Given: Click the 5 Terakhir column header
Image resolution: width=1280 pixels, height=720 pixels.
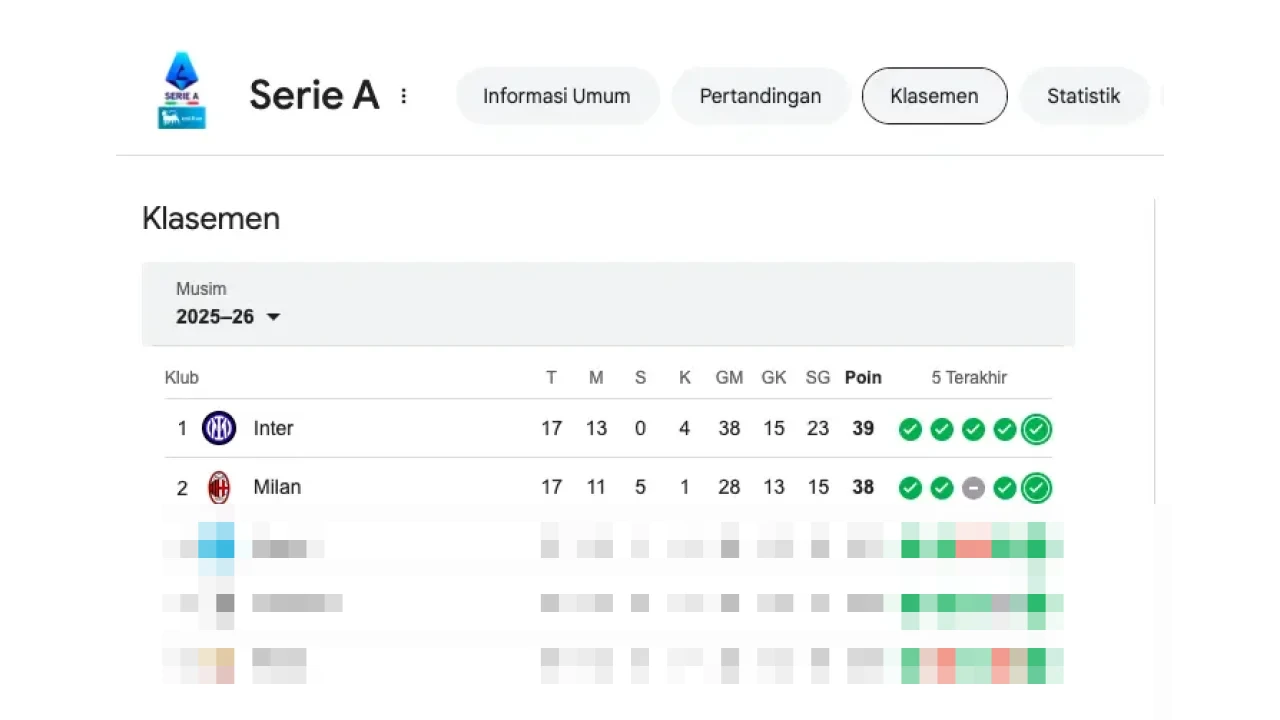Looking at the screenshot, I should tap(969, 377).
